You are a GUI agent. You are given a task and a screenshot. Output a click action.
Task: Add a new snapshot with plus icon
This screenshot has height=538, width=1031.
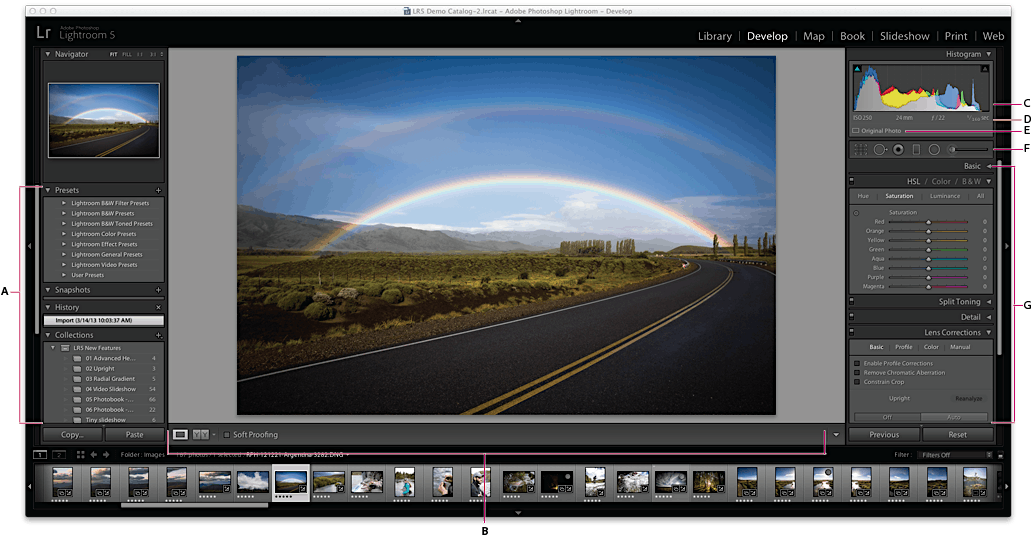click(x=158, y=289)
